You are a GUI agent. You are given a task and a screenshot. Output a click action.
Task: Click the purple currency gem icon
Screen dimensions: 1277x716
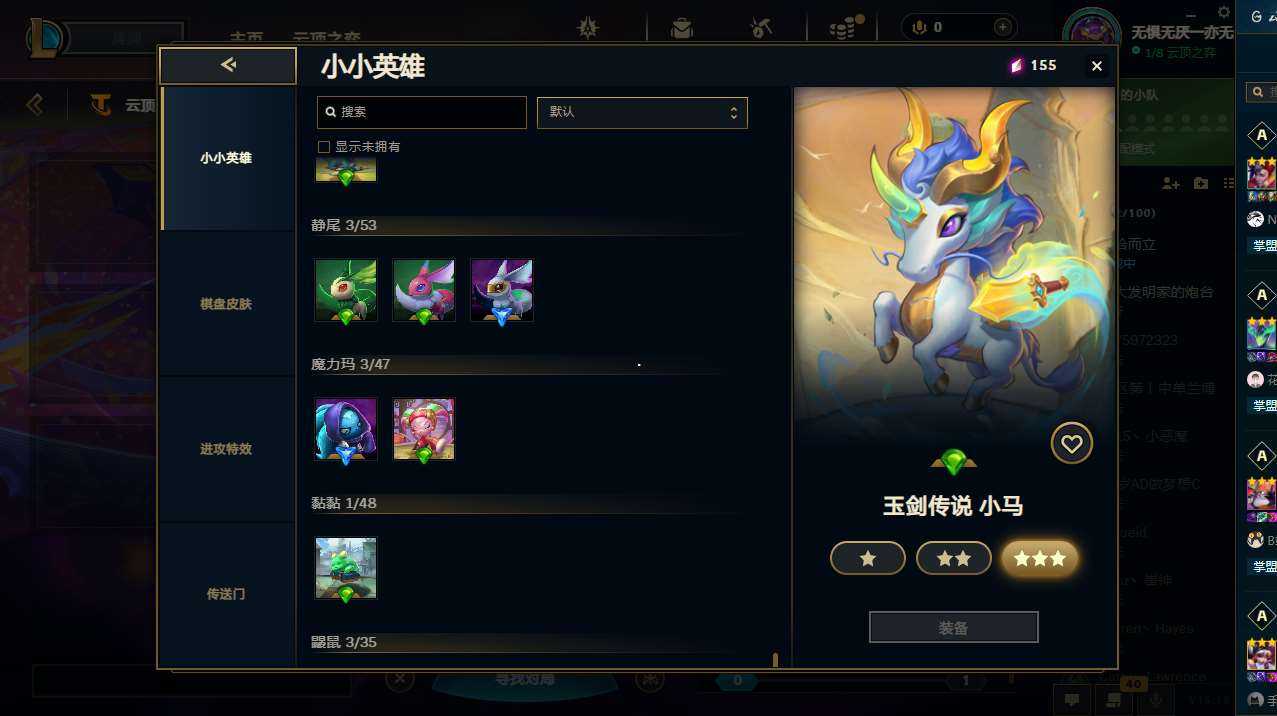pos(1016,65)
